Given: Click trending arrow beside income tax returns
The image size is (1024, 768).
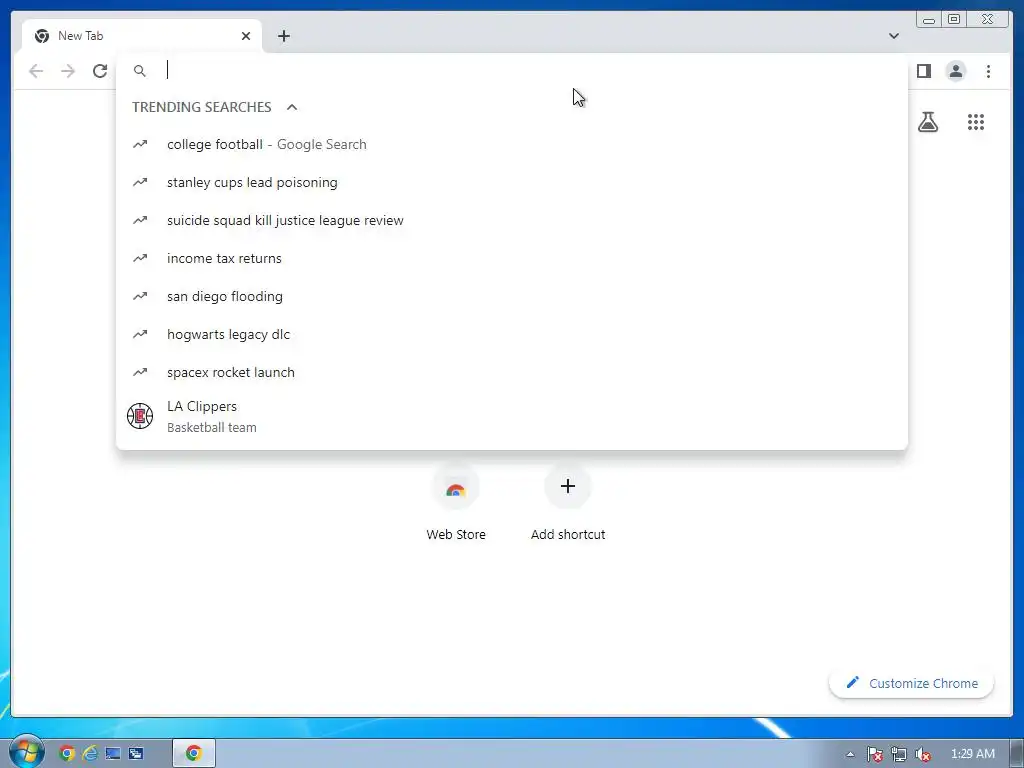Looking at the screenshot, I should click(140, 258).
